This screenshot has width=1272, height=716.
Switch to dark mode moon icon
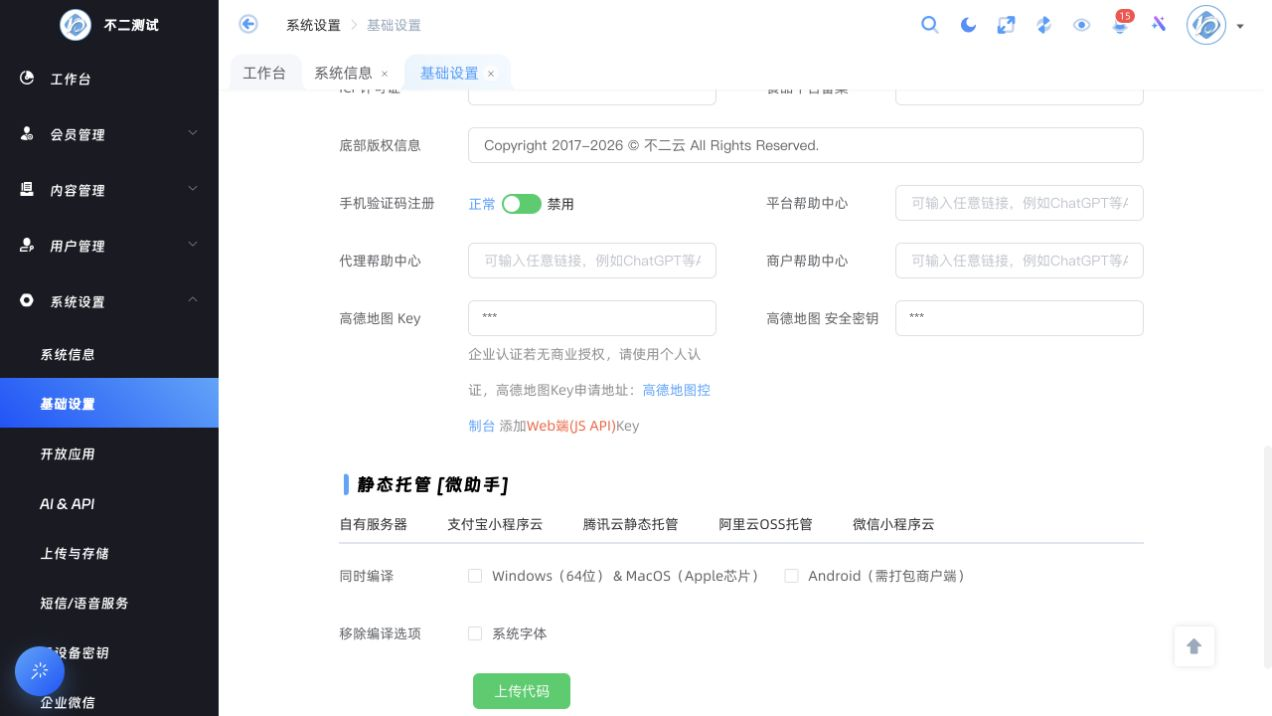(x=968, y=25)
